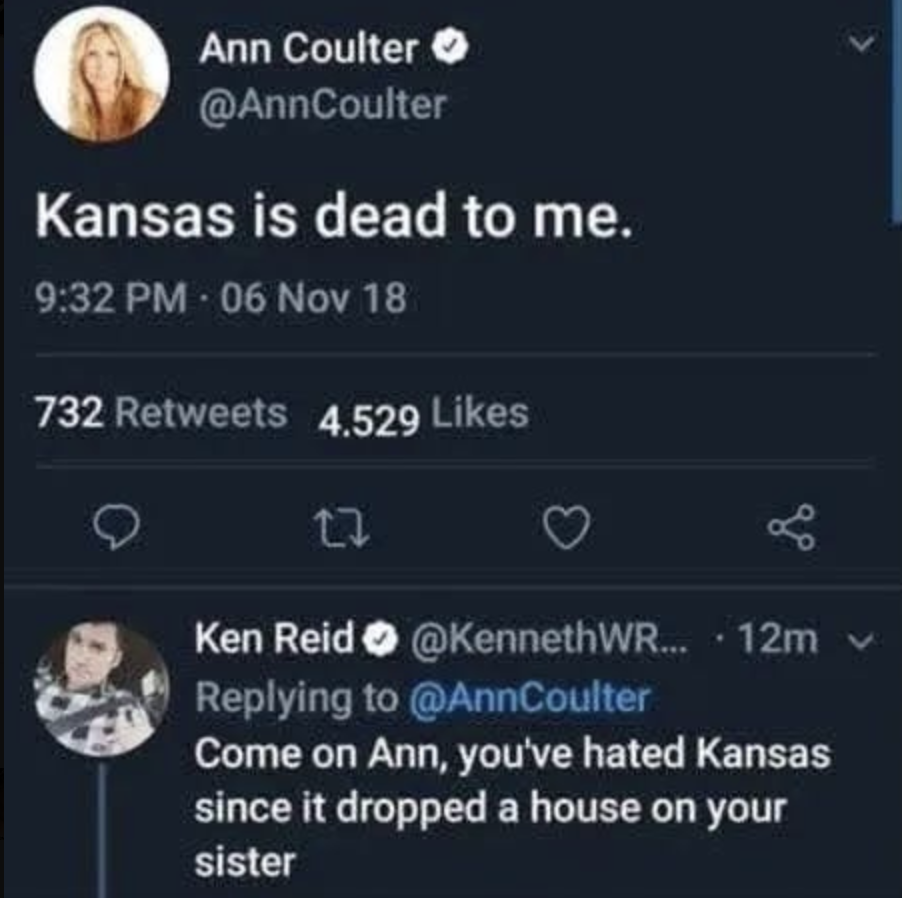Screen dimensions: 902x898
Task: Open Ken Reid's profile picture
Action: [102, 686]
